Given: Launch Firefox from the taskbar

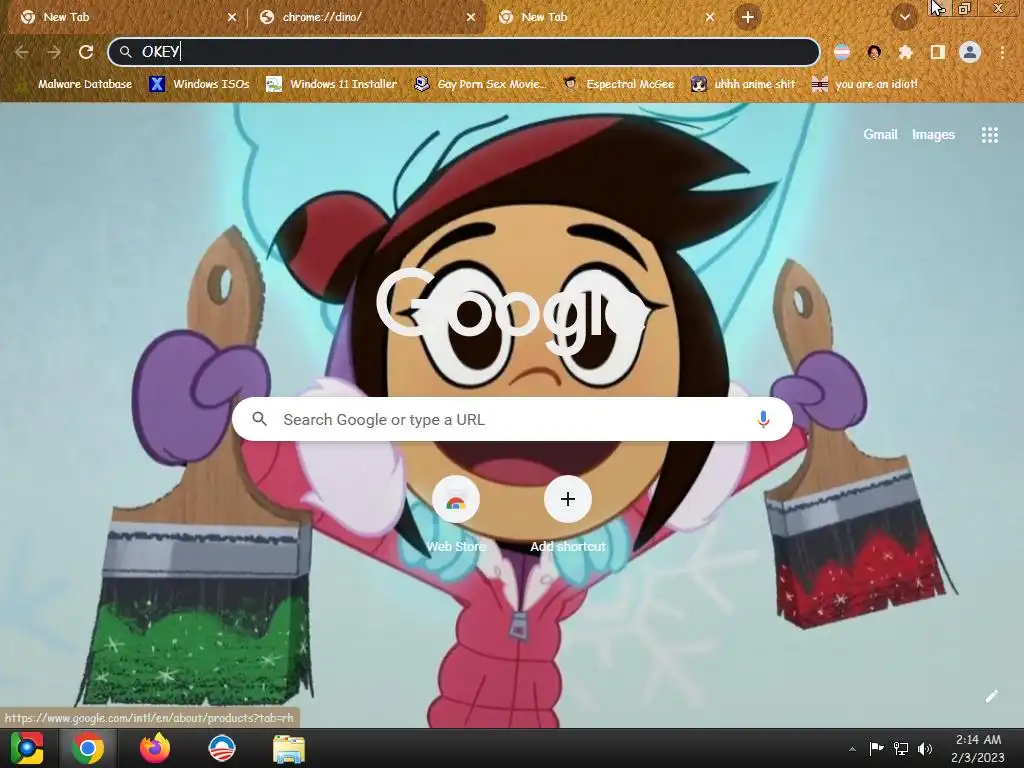Looking at the screenshot, I should click(x=155, y=748).
